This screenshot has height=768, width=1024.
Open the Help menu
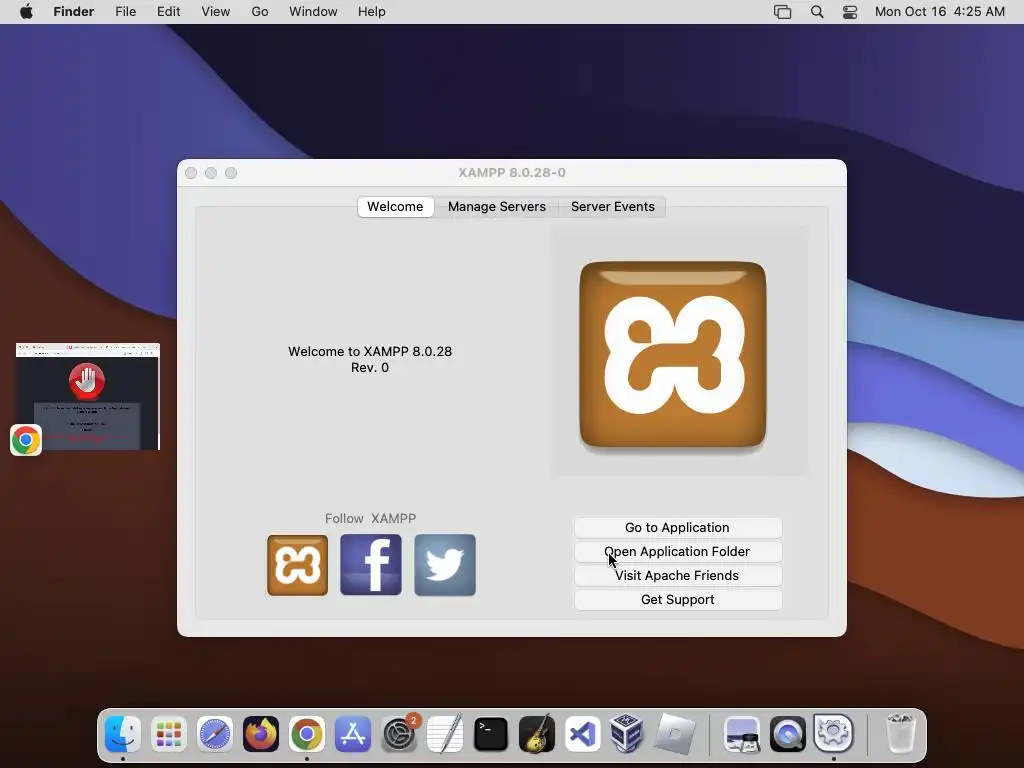tap(372, 12)
